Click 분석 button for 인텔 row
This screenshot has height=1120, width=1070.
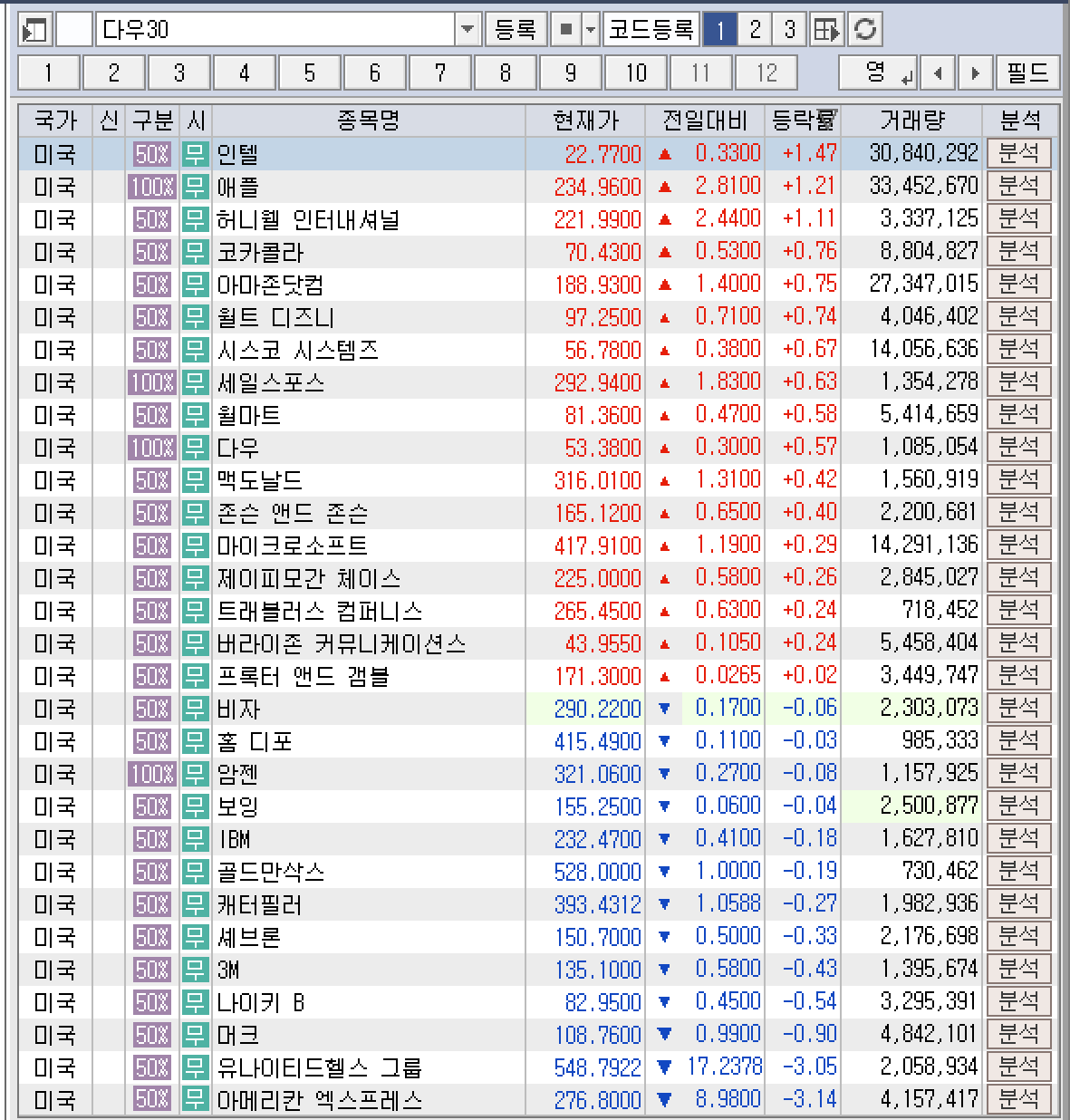(x=1019, y=154)
